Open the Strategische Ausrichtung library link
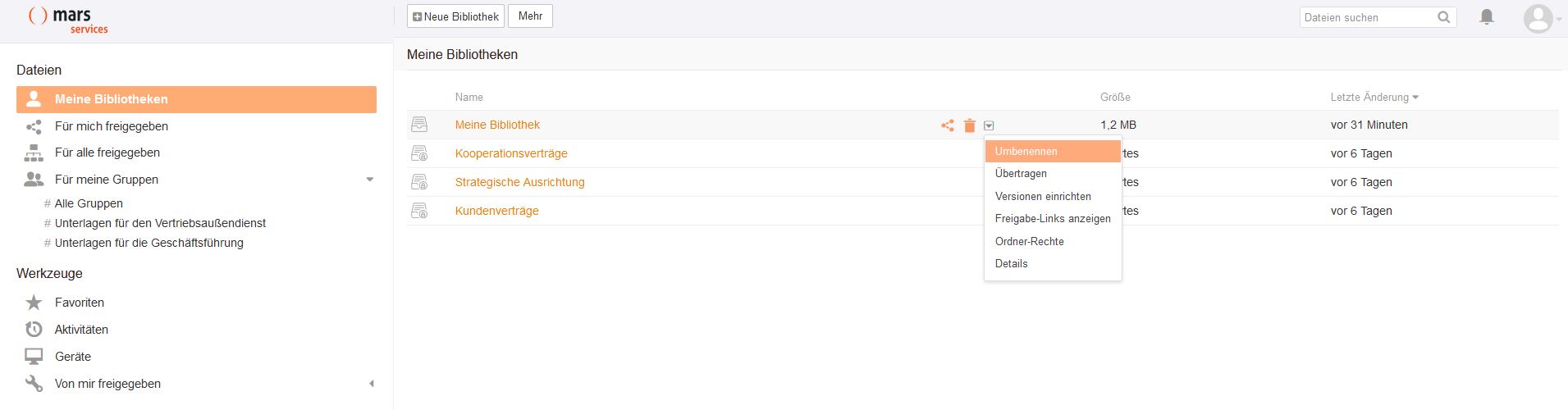 [519, 182]
